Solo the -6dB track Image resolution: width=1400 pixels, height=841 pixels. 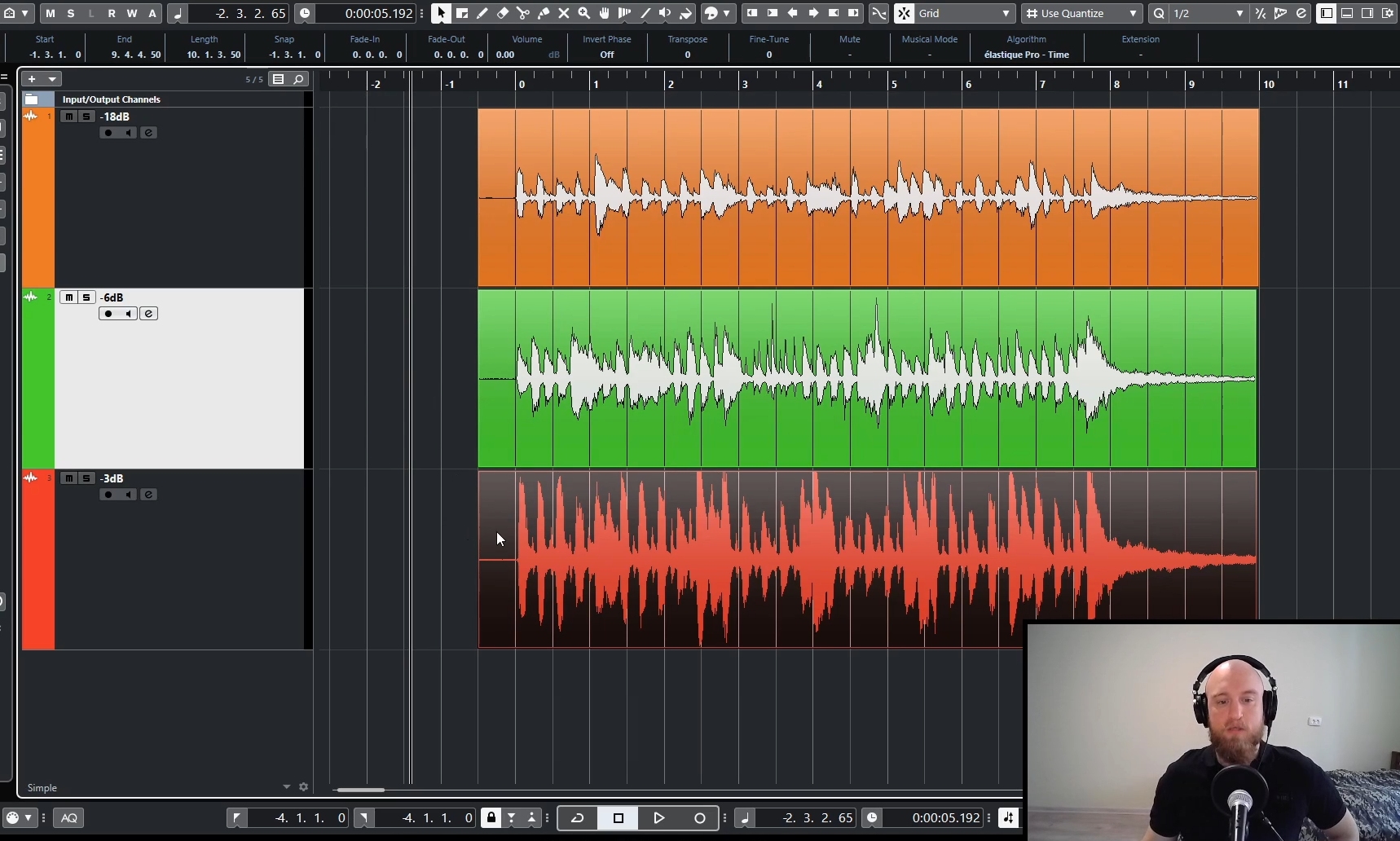coord(86,297)
